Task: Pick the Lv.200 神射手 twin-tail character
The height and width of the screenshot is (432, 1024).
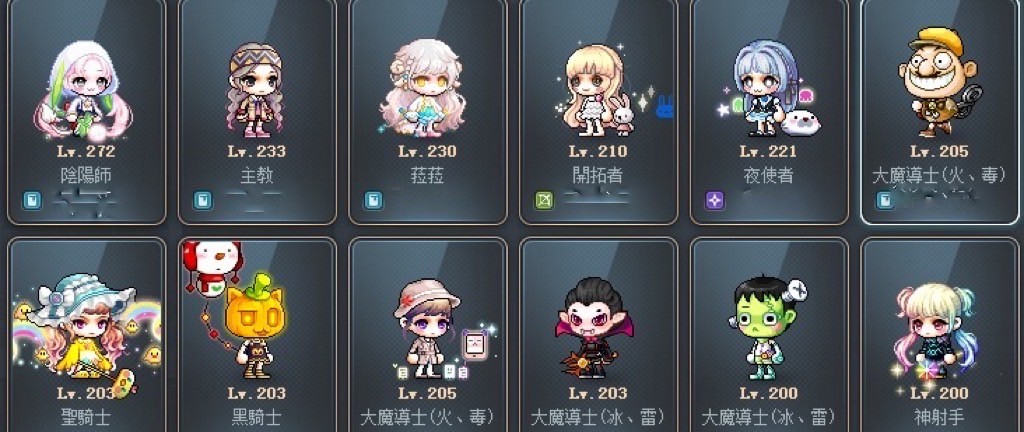Action: (940, 335)
